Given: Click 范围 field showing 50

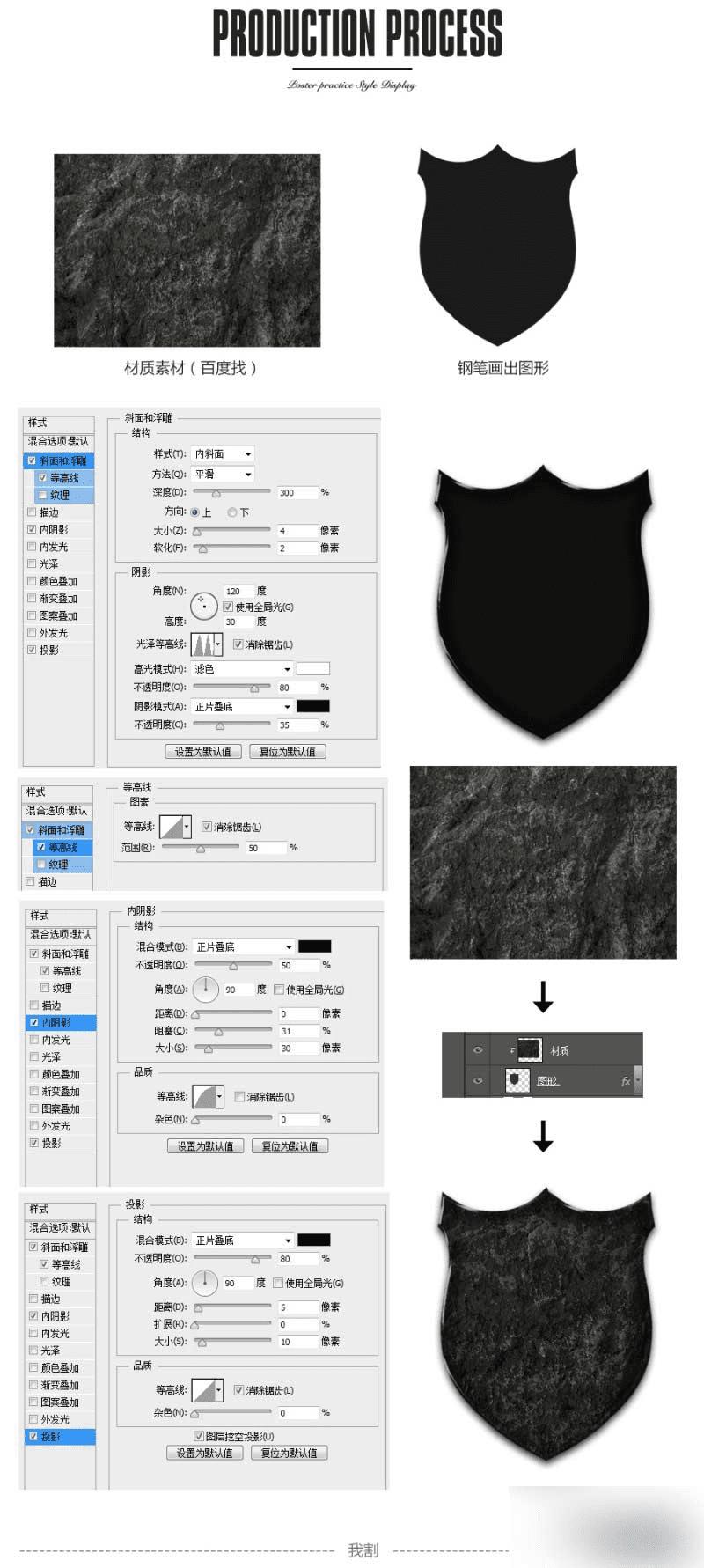Looking at the screenshot, I should click(266, 848).
